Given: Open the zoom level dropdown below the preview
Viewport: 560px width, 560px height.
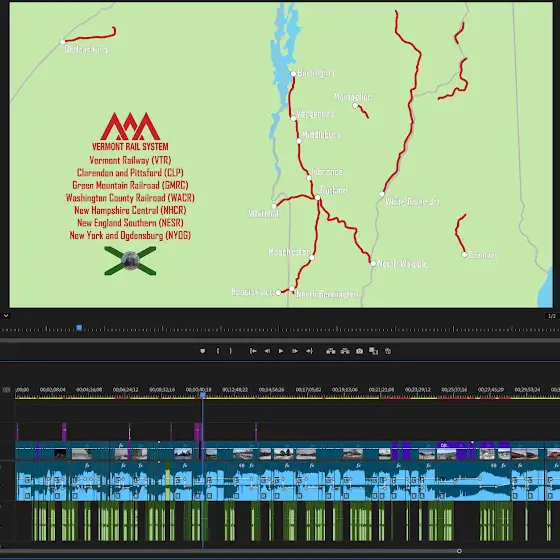Looking at the screenshot, I should 6,315.
